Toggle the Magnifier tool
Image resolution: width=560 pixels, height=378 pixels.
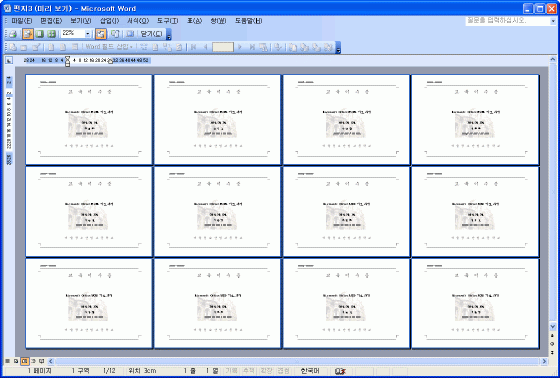point(28,34)
